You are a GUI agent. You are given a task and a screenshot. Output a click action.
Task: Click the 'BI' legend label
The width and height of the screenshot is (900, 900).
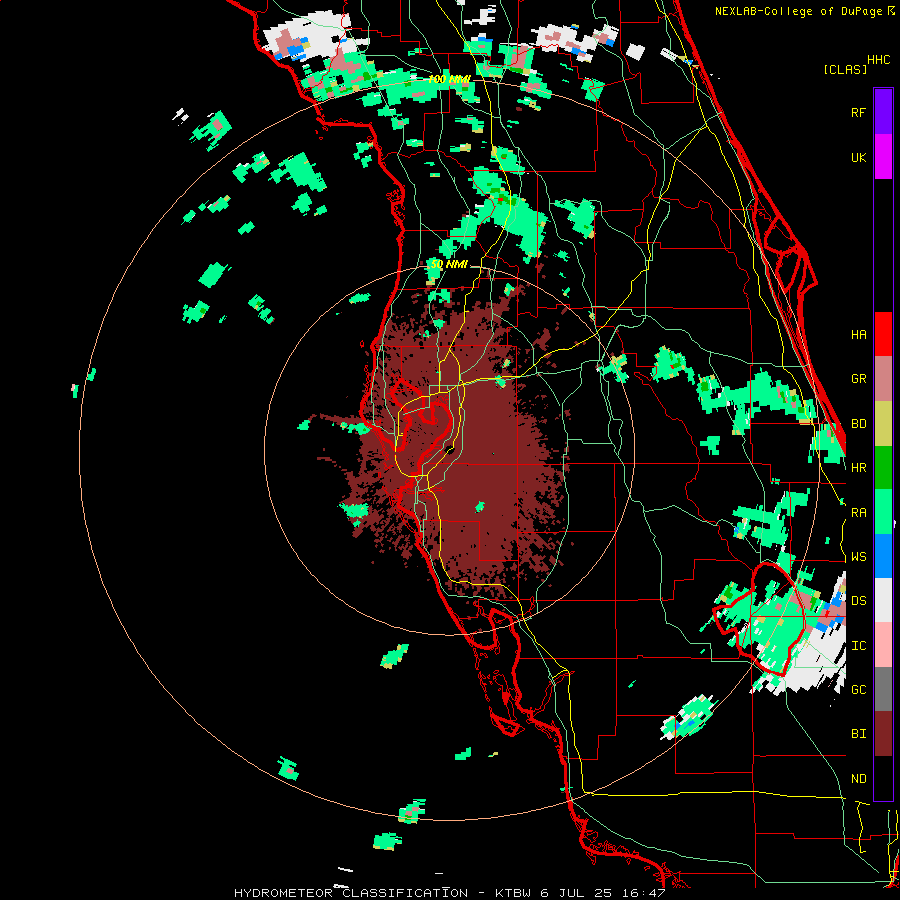(858, 734)
